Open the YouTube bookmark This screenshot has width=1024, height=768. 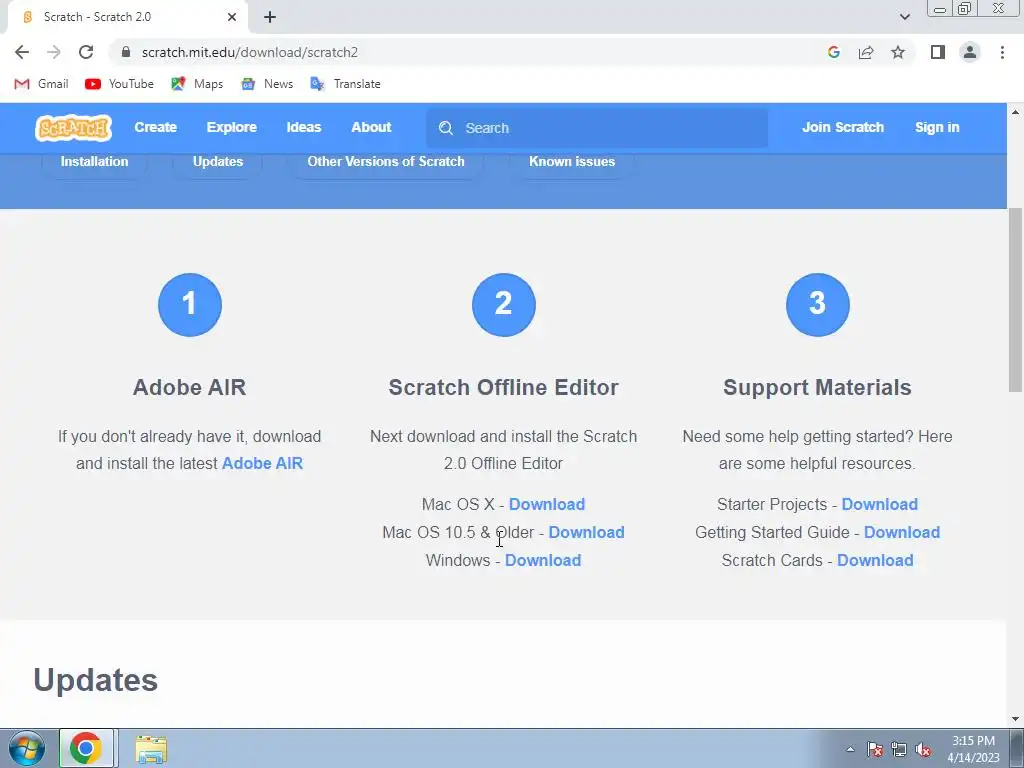(120, 84)
